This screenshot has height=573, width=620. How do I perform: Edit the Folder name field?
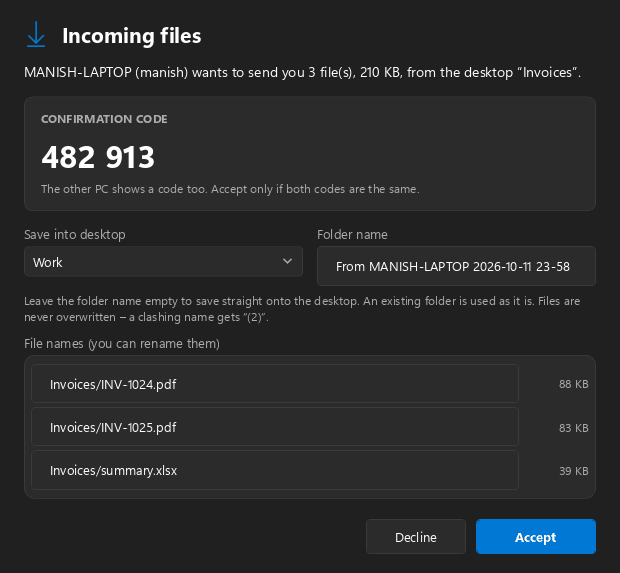[456, 266]
